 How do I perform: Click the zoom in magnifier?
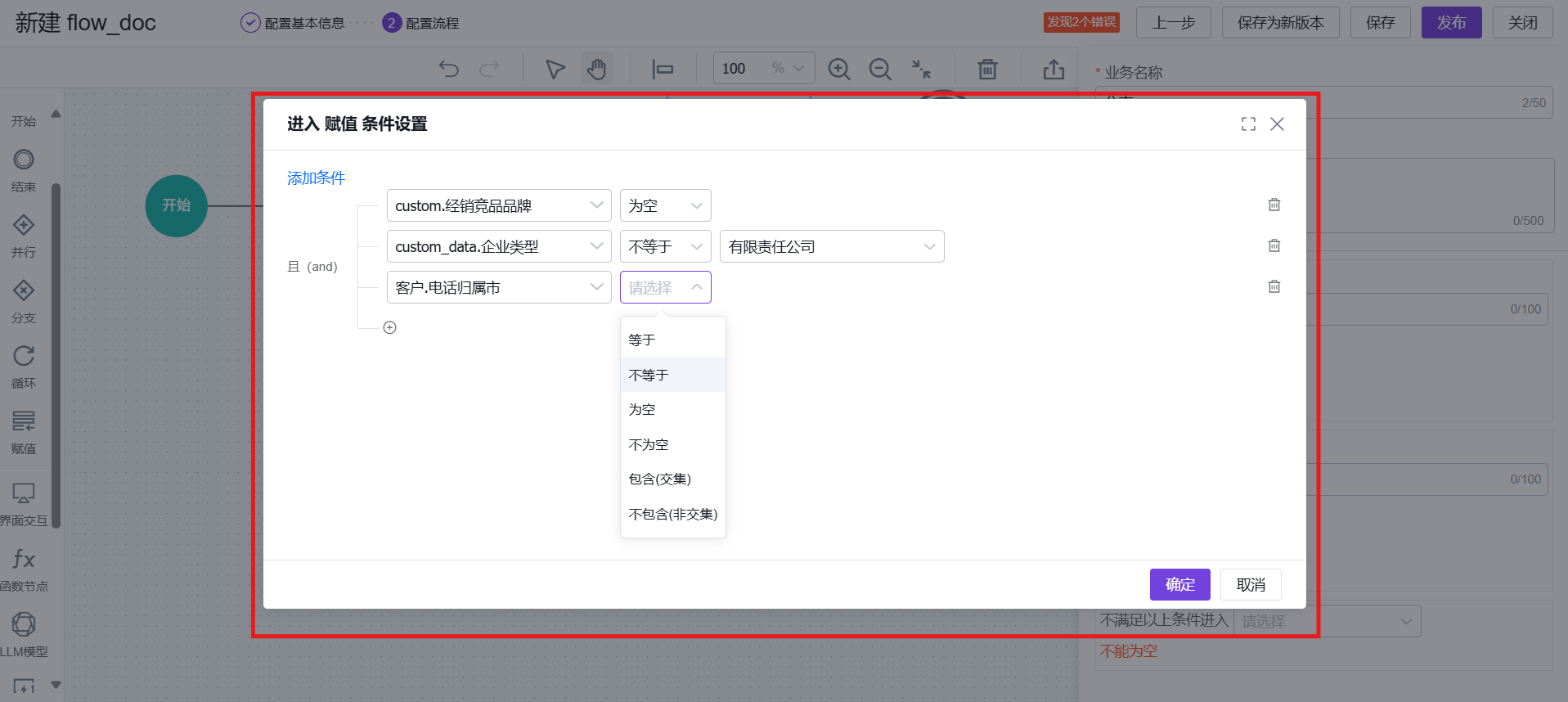[839, 69]
